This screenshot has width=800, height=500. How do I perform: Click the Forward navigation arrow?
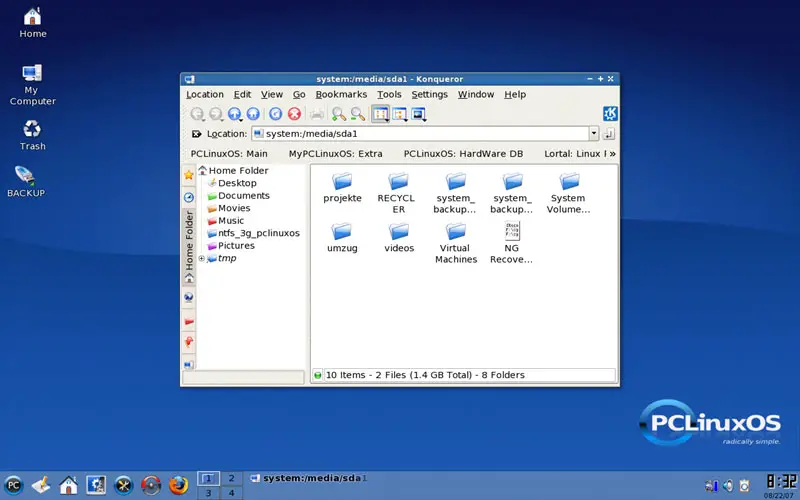pyautogui.click(x=215, y=114)
